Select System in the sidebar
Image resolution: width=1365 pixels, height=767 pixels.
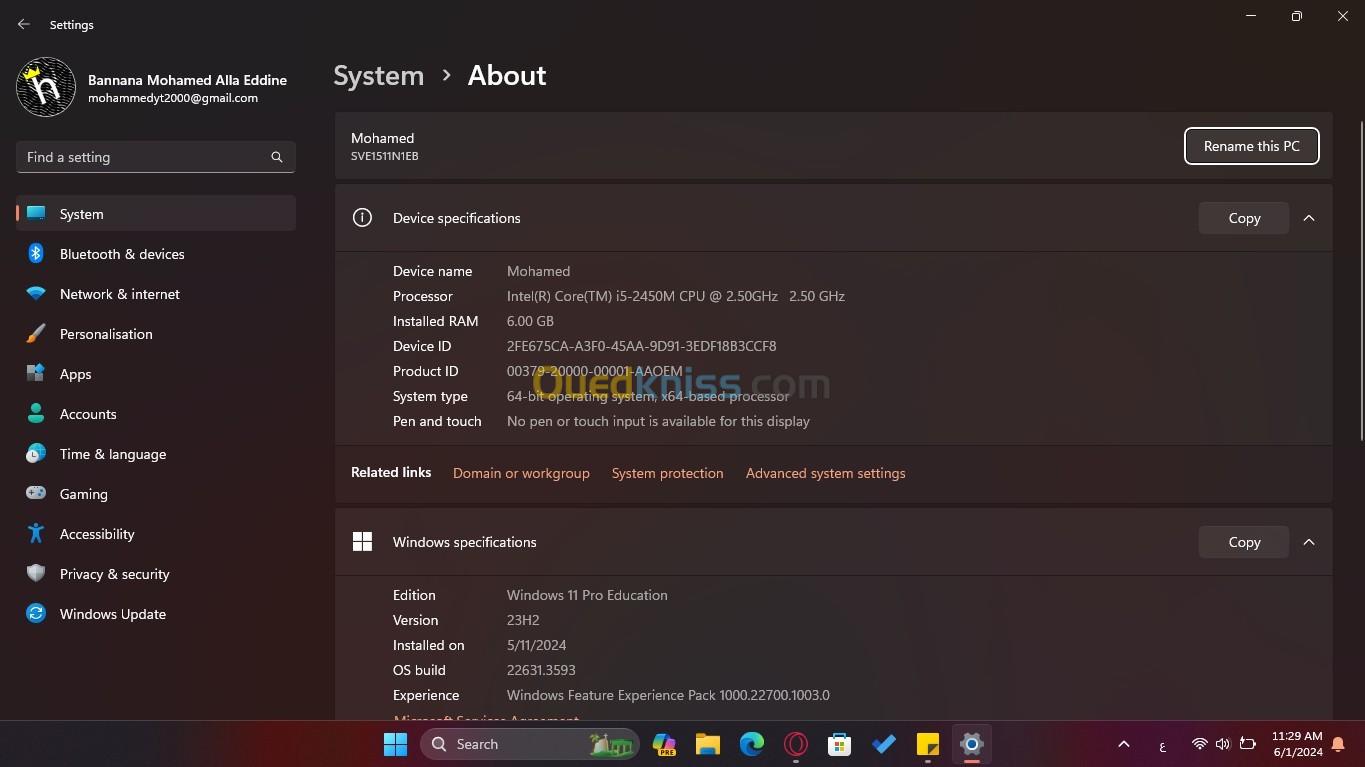(x=156, y=214)
